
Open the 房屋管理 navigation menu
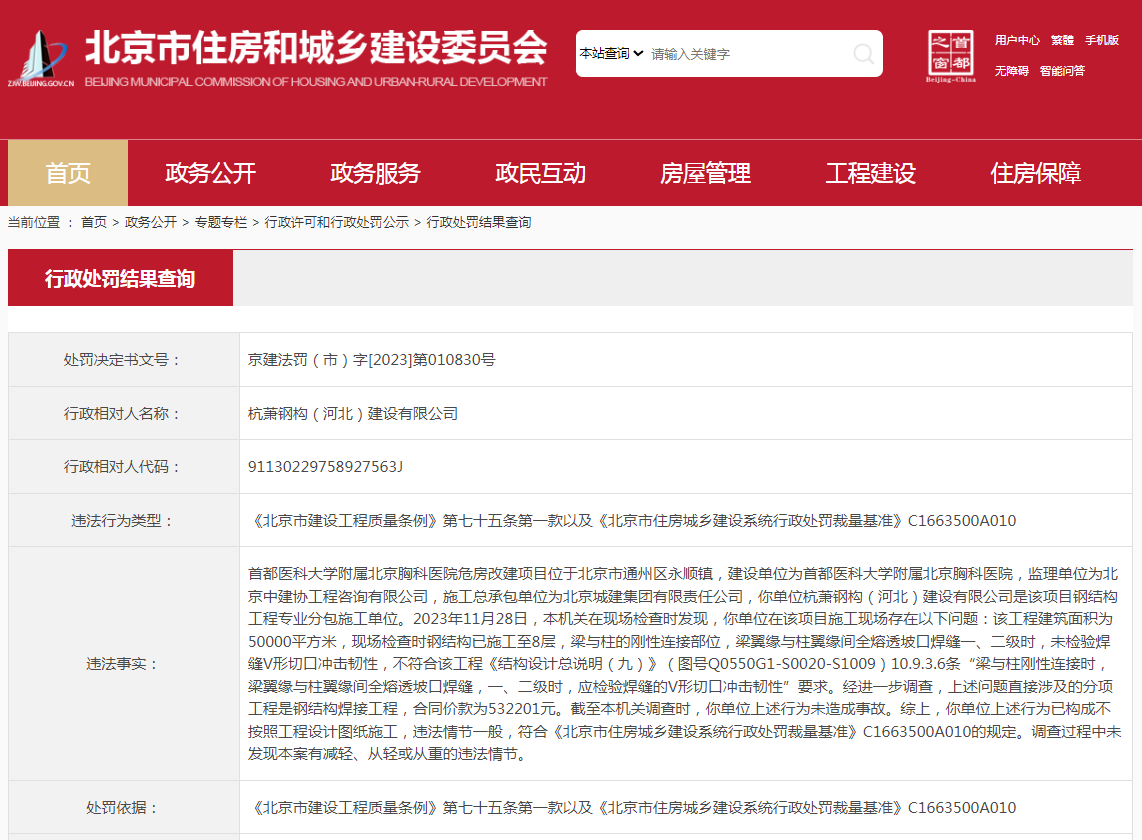(x=705, y=173)
